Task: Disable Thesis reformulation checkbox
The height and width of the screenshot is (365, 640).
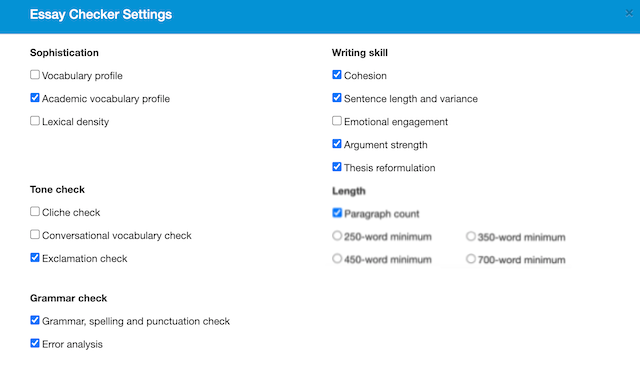Action: point(337,167)
